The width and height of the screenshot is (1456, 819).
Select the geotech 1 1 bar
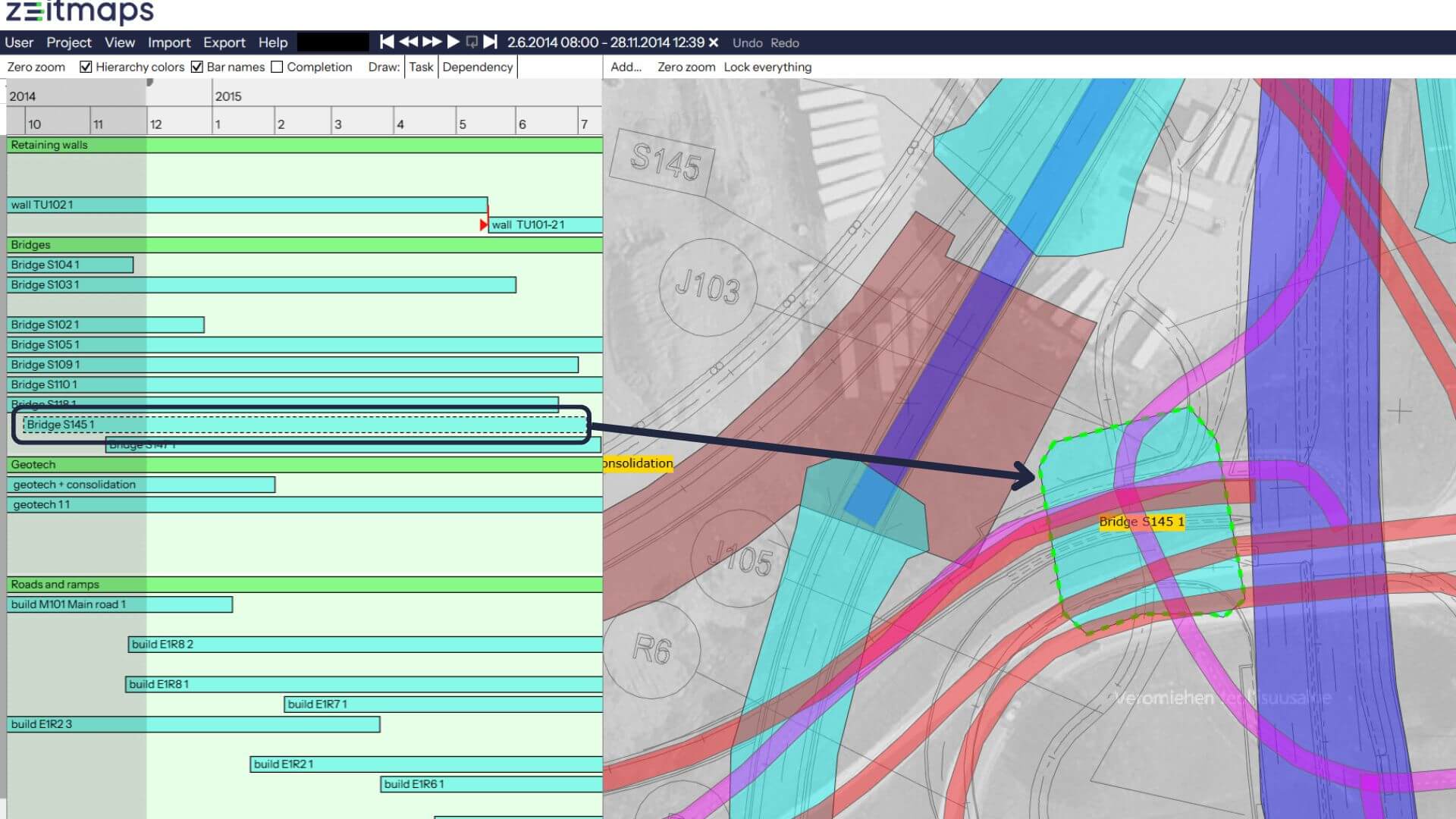point(306,505)
